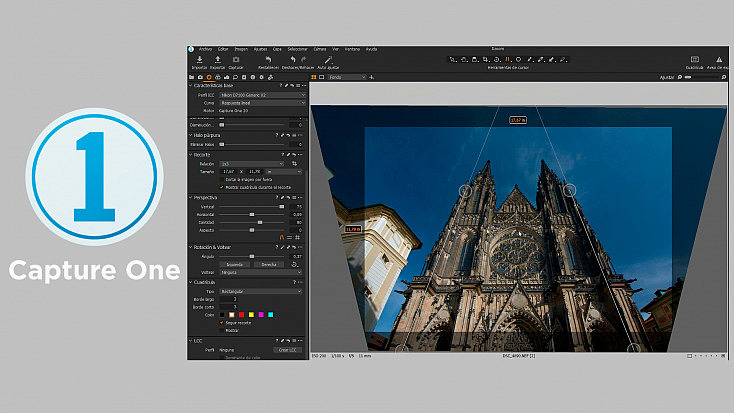Open the Perfil ICC dropdown
The height and width of the screenshot is (413, 734).
[x=263, y=95]
